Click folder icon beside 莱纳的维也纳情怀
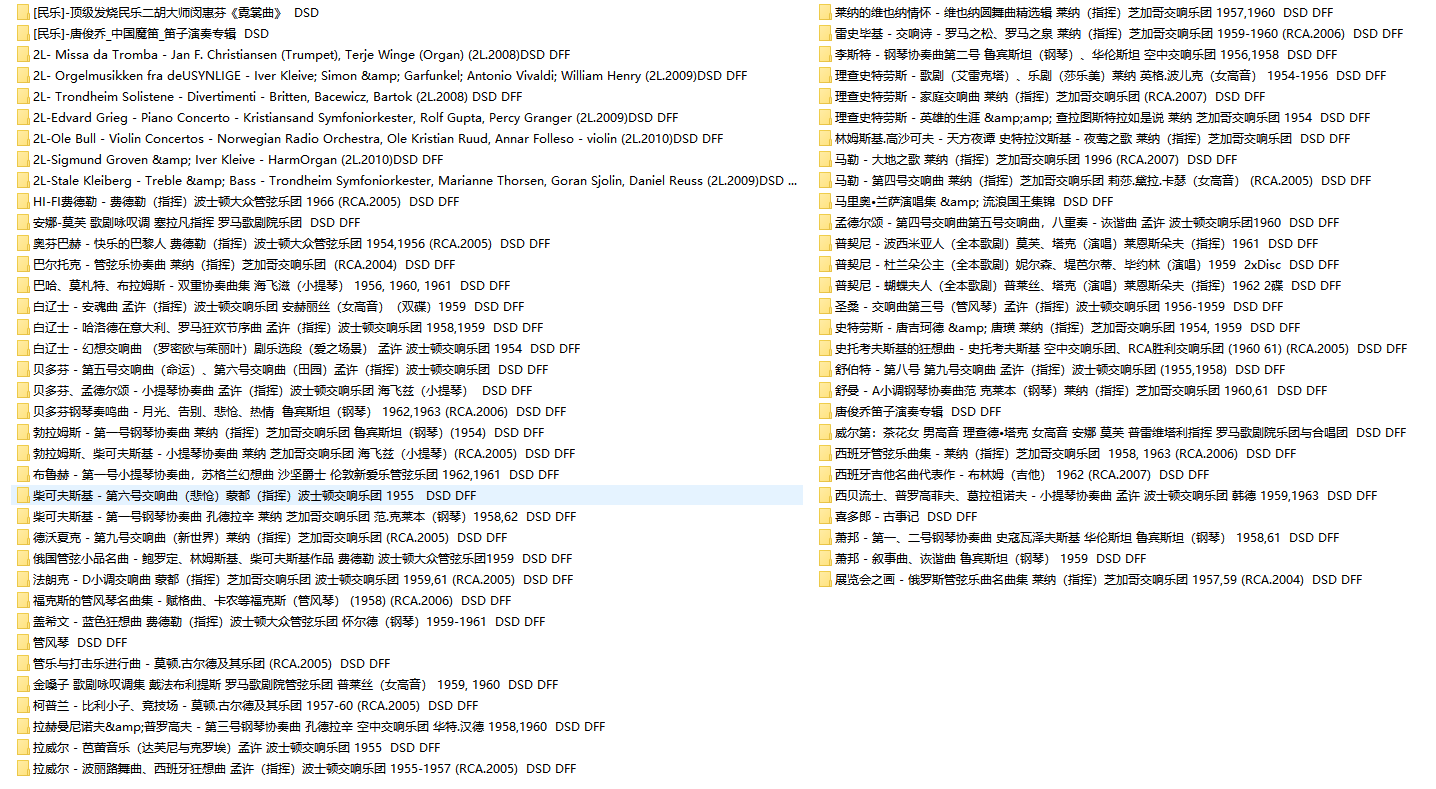The width and height of the screenshot is (1436, 789). (x=825, y=12)
